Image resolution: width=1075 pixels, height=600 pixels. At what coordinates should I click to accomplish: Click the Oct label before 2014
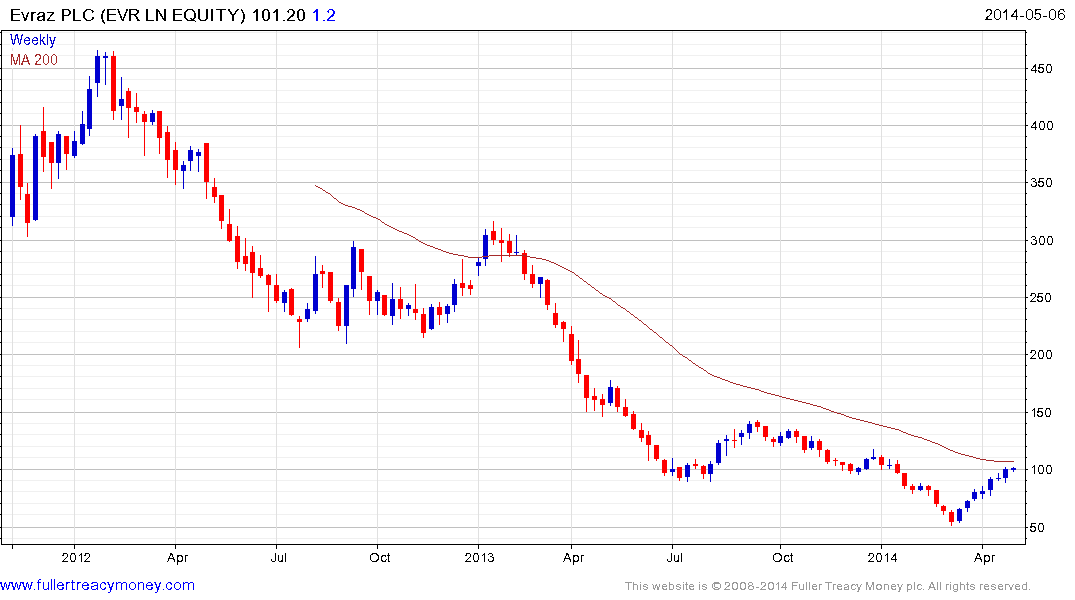[782, 557]
